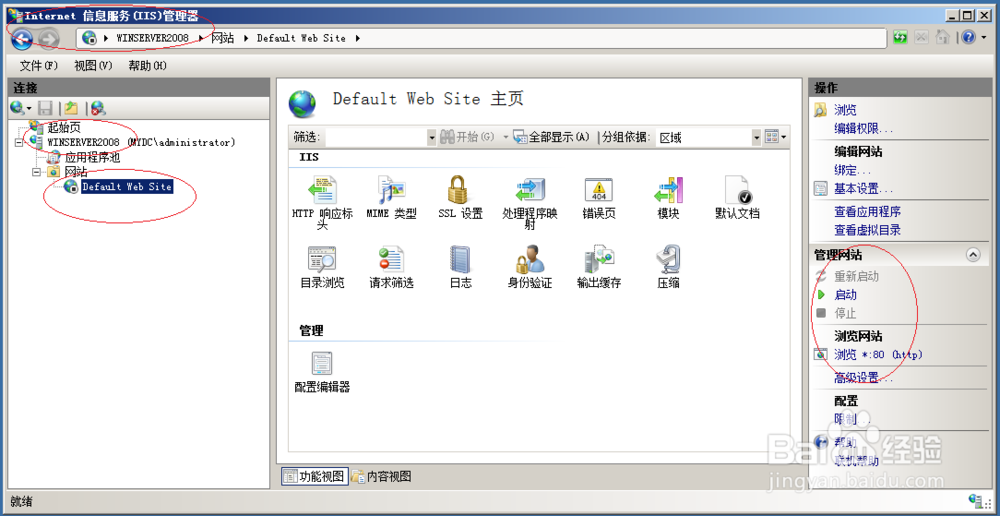Click the 查看虚拟目录 link
The width and height of the screenshot is (1000, 516).
[x=867, y=230]
